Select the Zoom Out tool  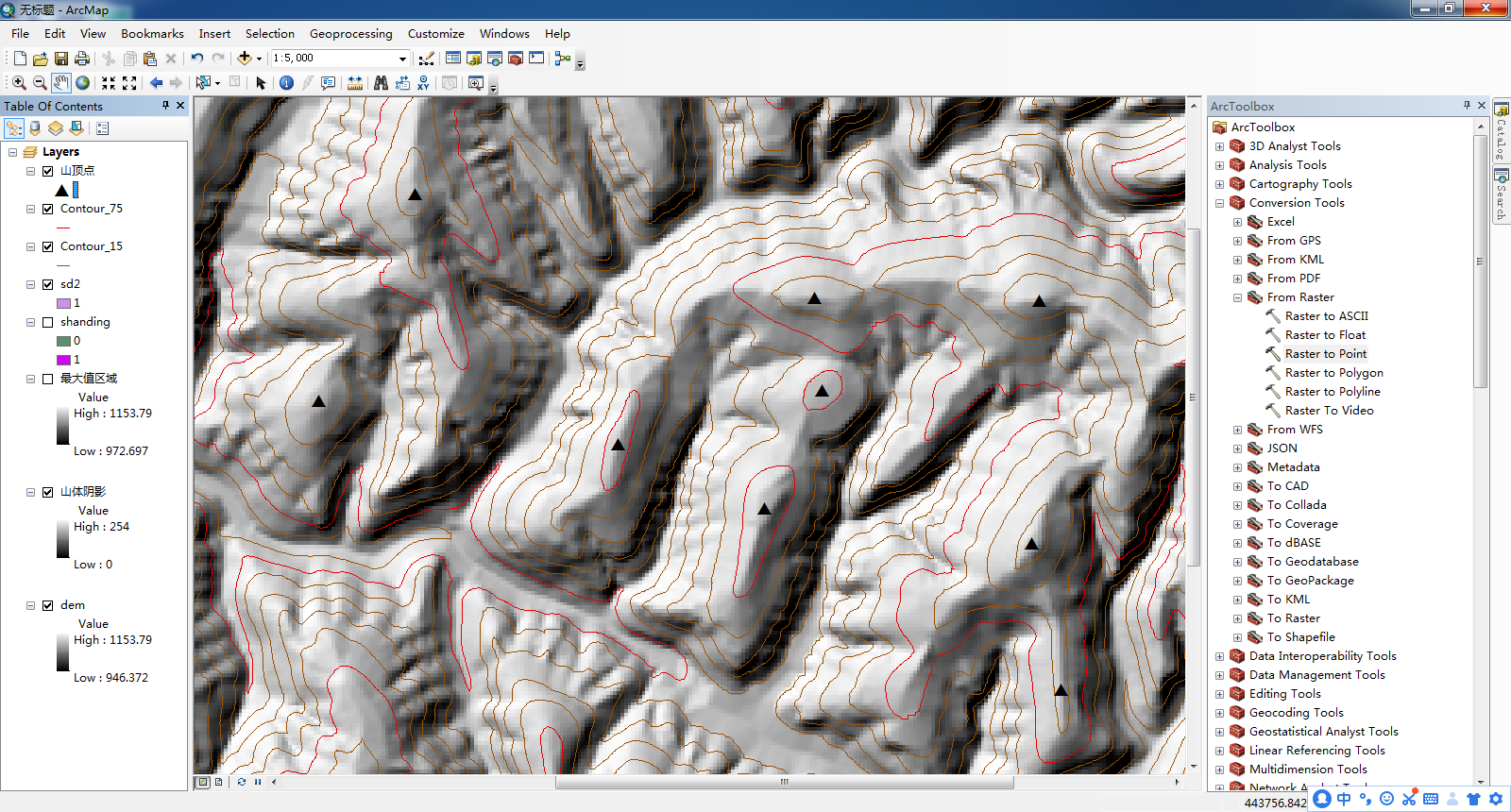click(x=40, y=83)
